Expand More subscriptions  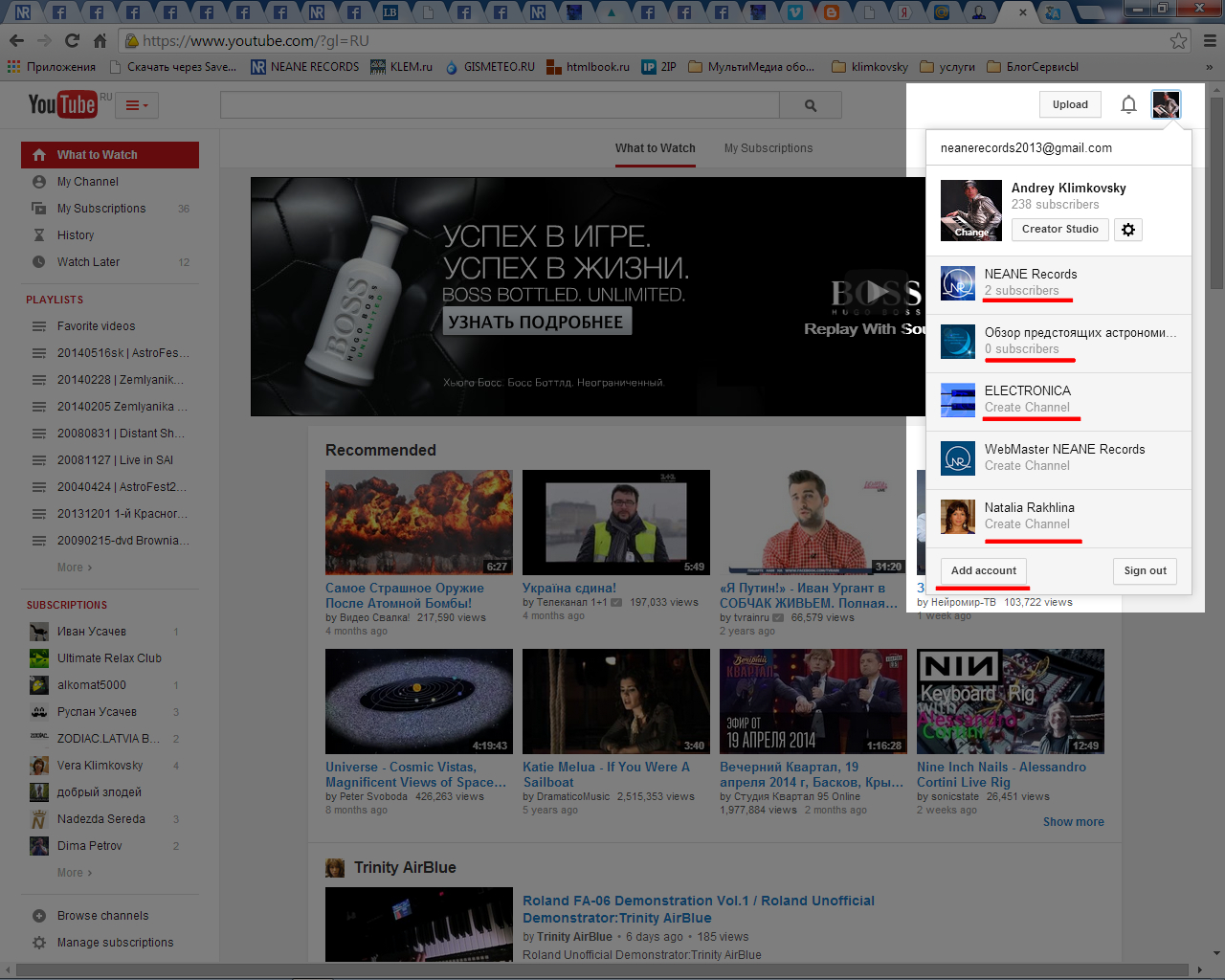(x=75, y=873)
